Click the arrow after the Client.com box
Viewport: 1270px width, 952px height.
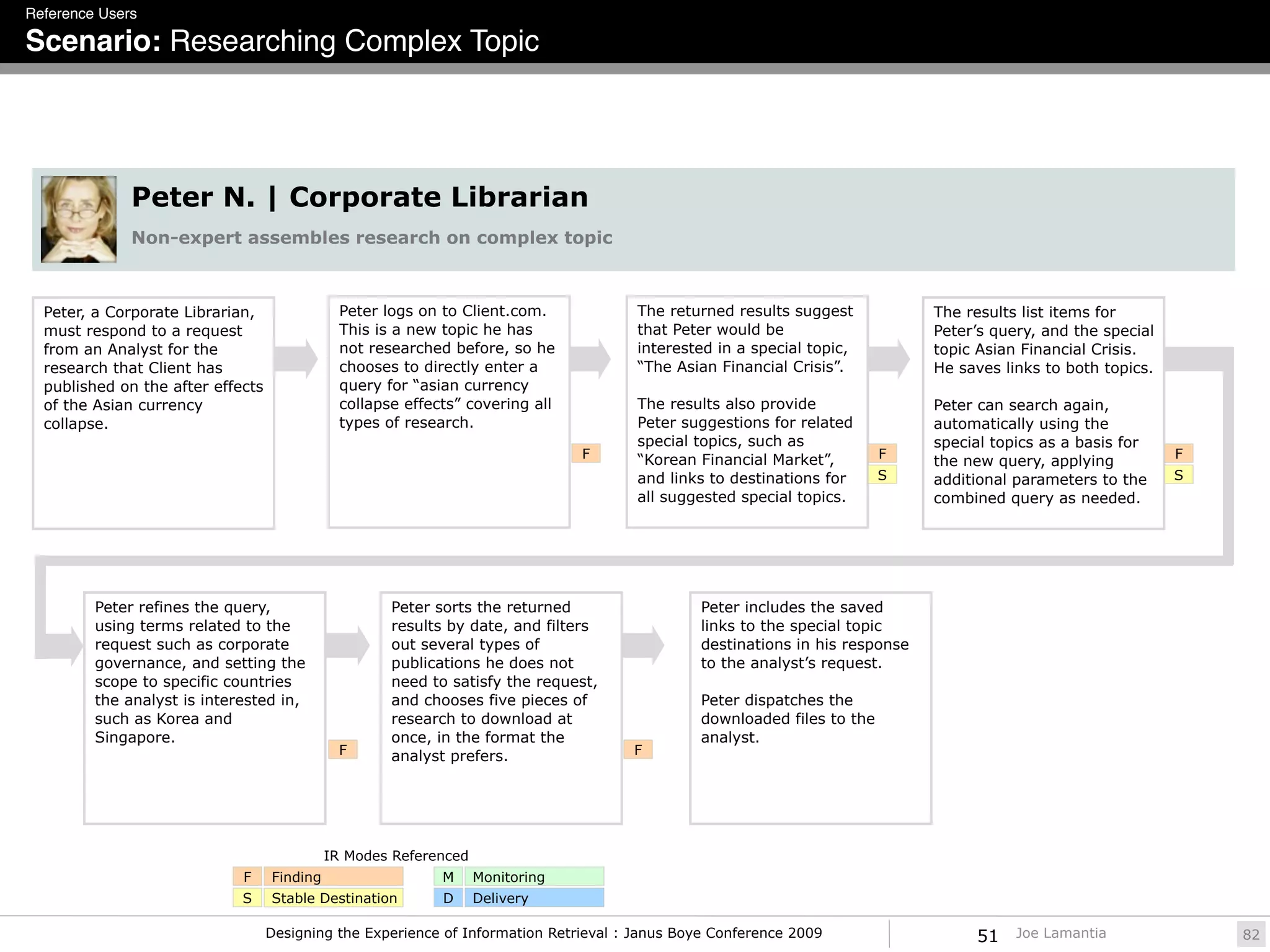click(590, 358)
